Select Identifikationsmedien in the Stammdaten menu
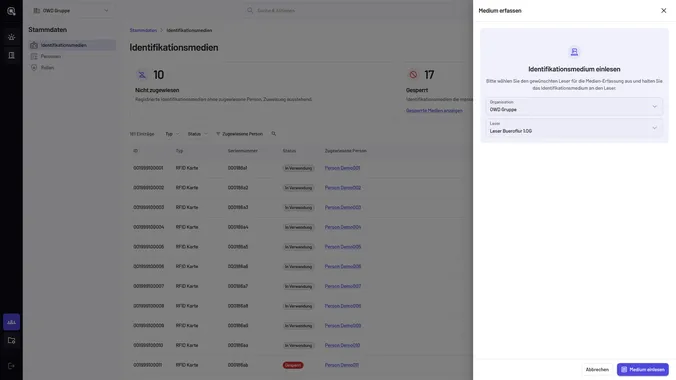The image size is (676, 380). 72,45
